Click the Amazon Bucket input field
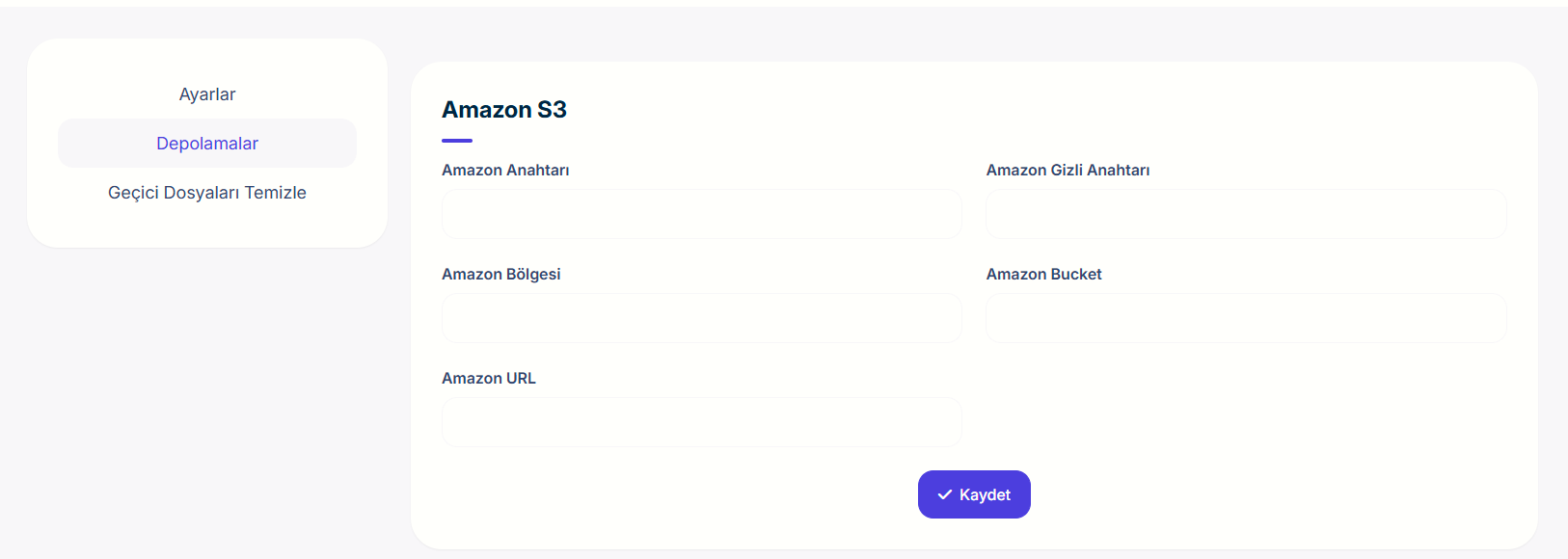 1245,318
